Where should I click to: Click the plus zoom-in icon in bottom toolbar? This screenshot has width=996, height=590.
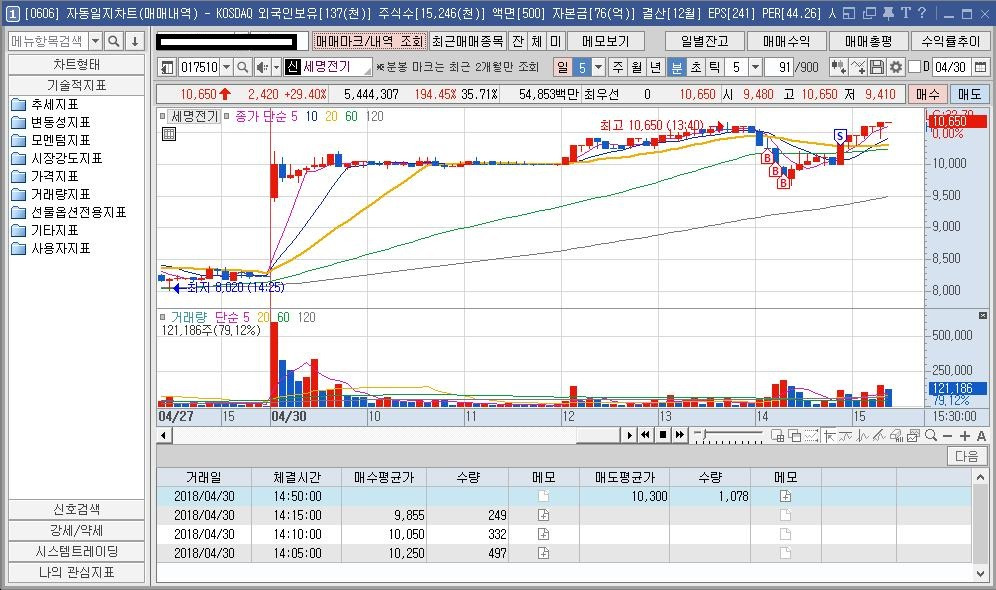pyautogui.click(x=965, y=436)
